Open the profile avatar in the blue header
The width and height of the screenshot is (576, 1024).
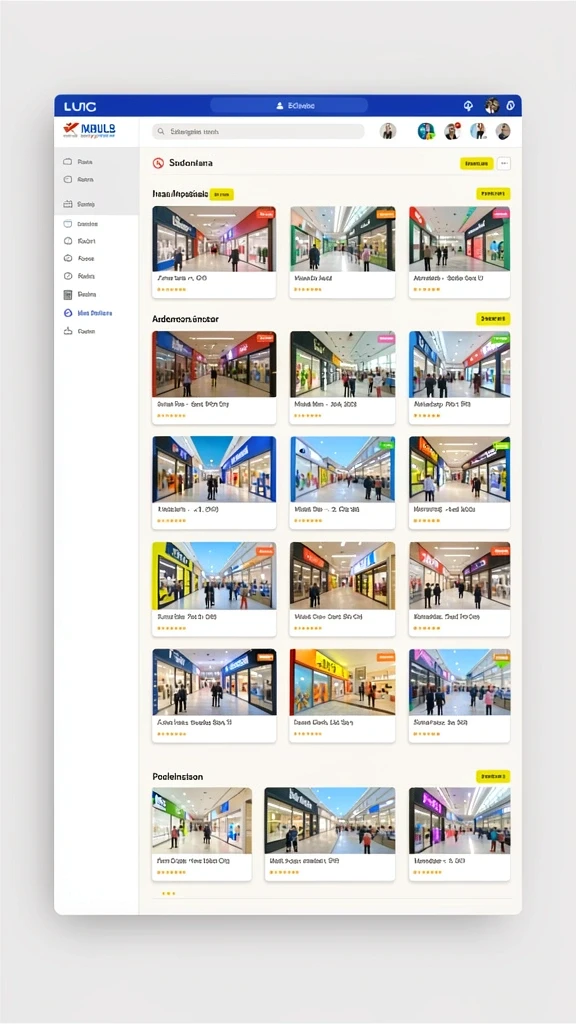[491, 106]
